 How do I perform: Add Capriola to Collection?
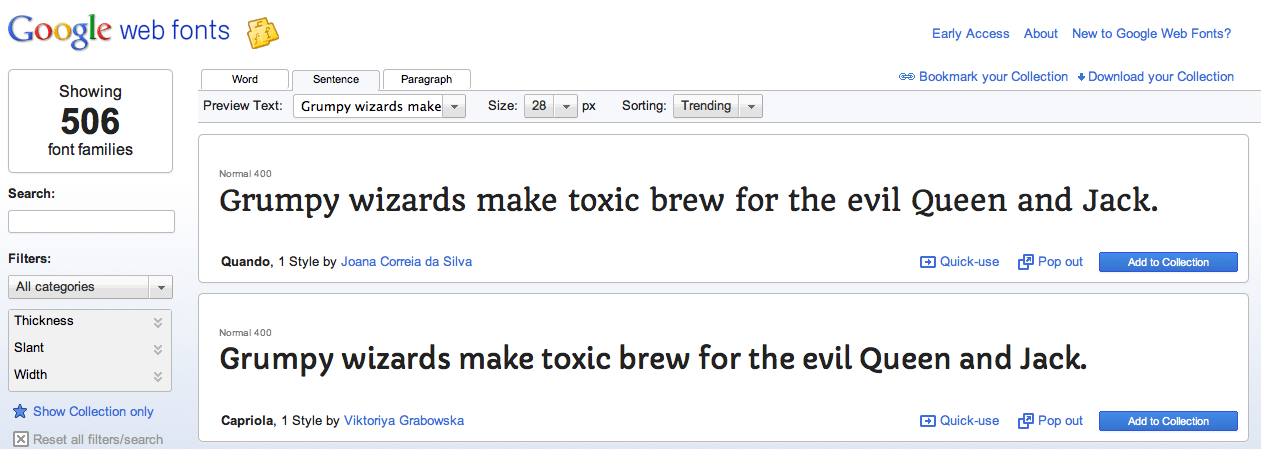(1168, 421)
